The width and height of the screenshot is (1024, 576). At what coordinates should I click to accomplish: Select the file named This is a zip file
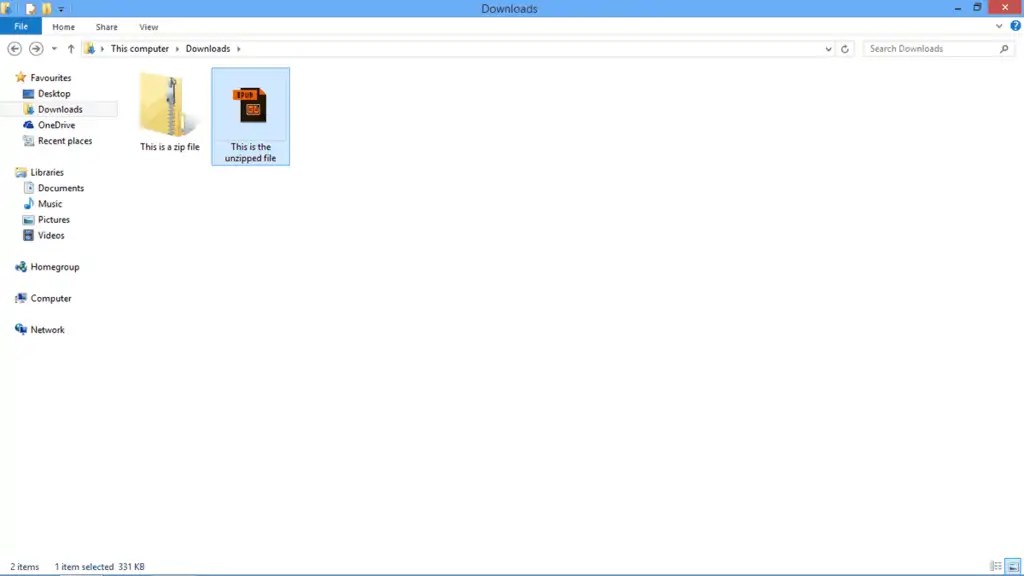pyautogui.click(x=168, y=110)
